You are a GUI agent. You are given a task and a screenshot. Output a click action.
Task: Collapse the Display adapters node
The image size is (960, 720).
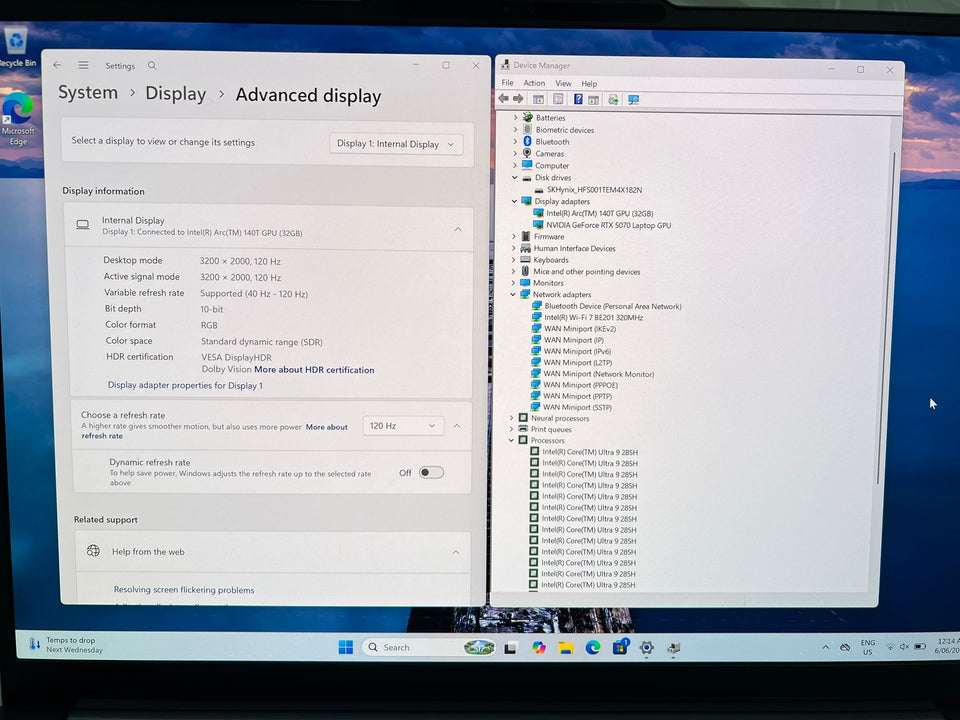coord(514,201)
